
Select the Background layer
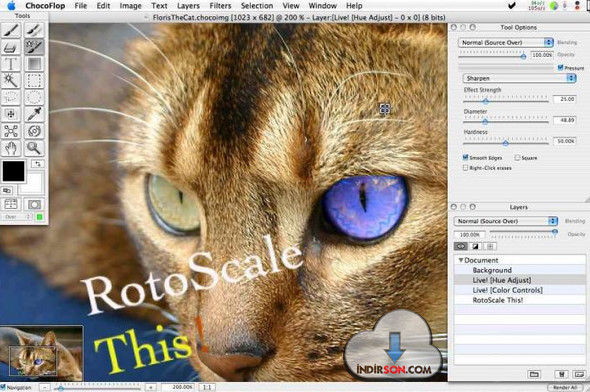(520, 270)
